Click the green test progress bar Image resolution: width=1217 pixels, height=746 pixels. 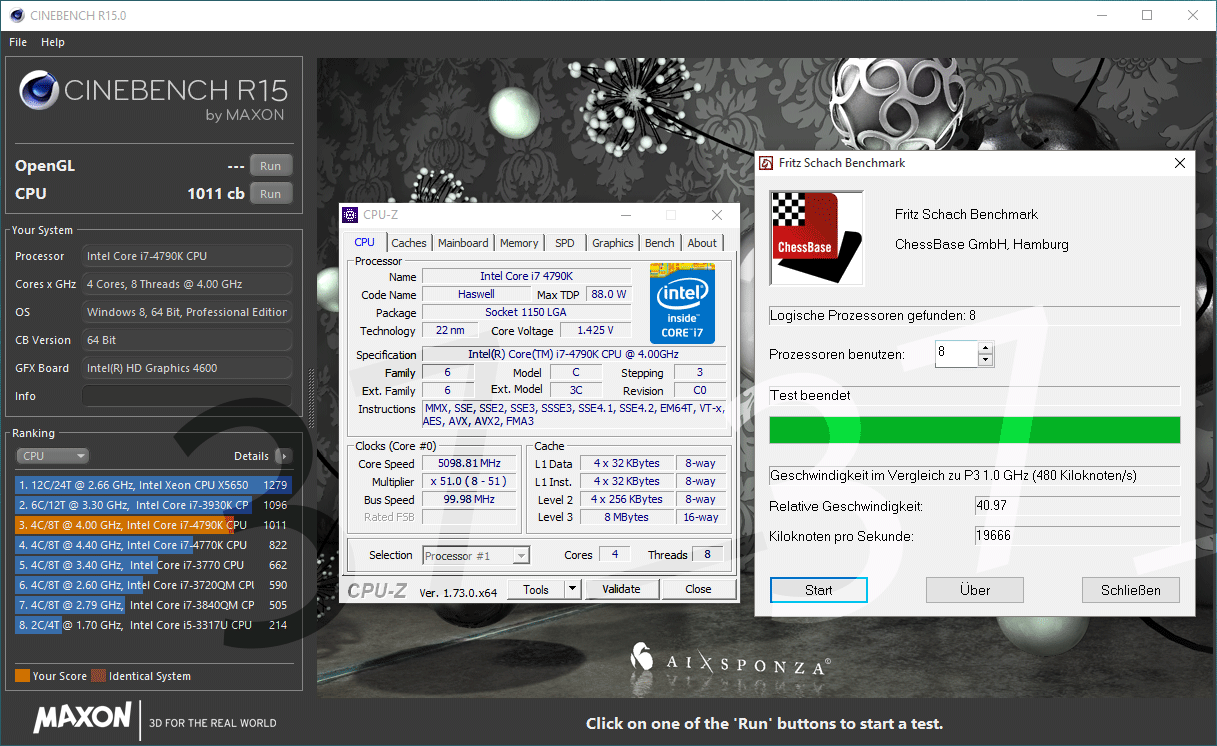[x=975, y=430]
